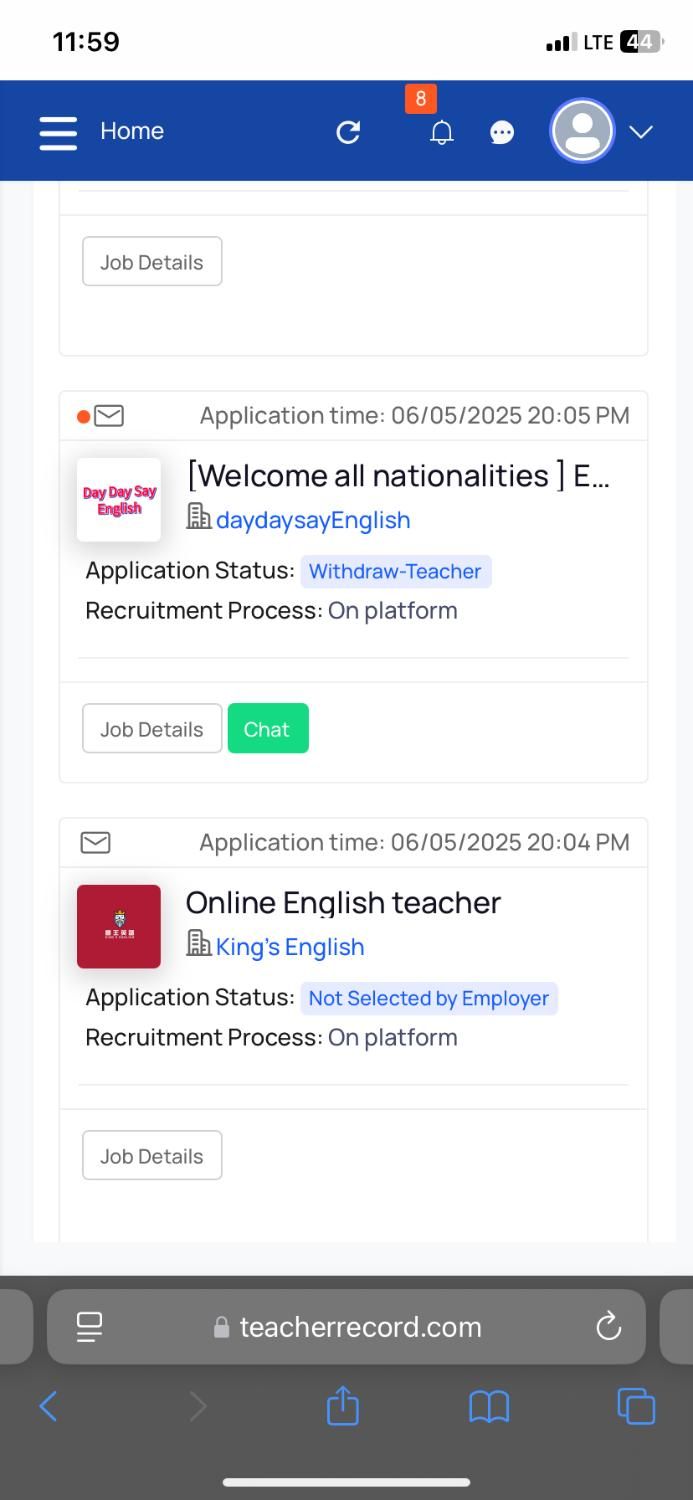Open the daydaysayEnglish company link

click(x=312, y=520)
